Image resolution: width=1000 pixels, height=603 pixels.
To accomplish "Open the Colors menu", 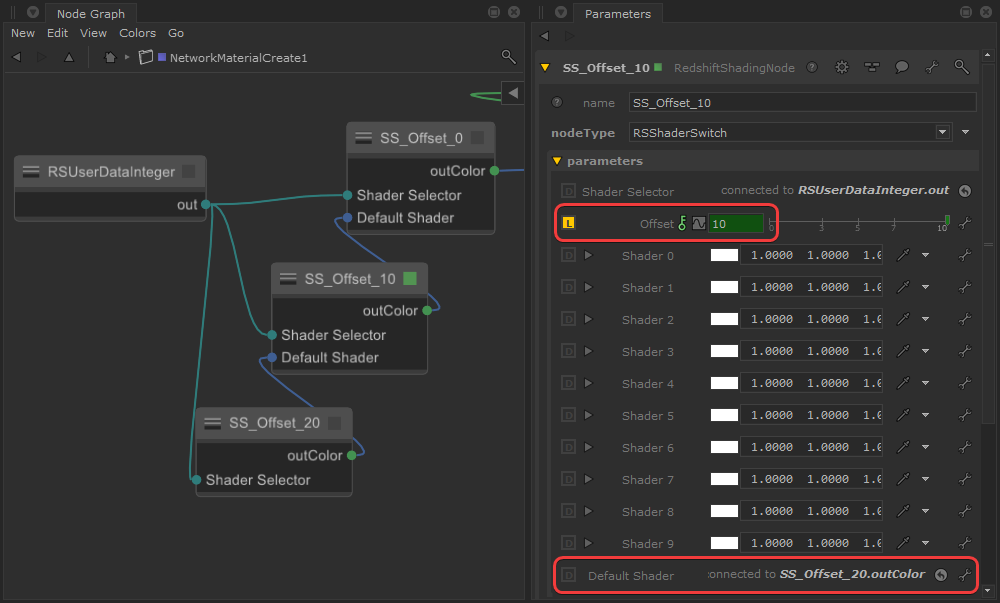I will click(137, 33).
